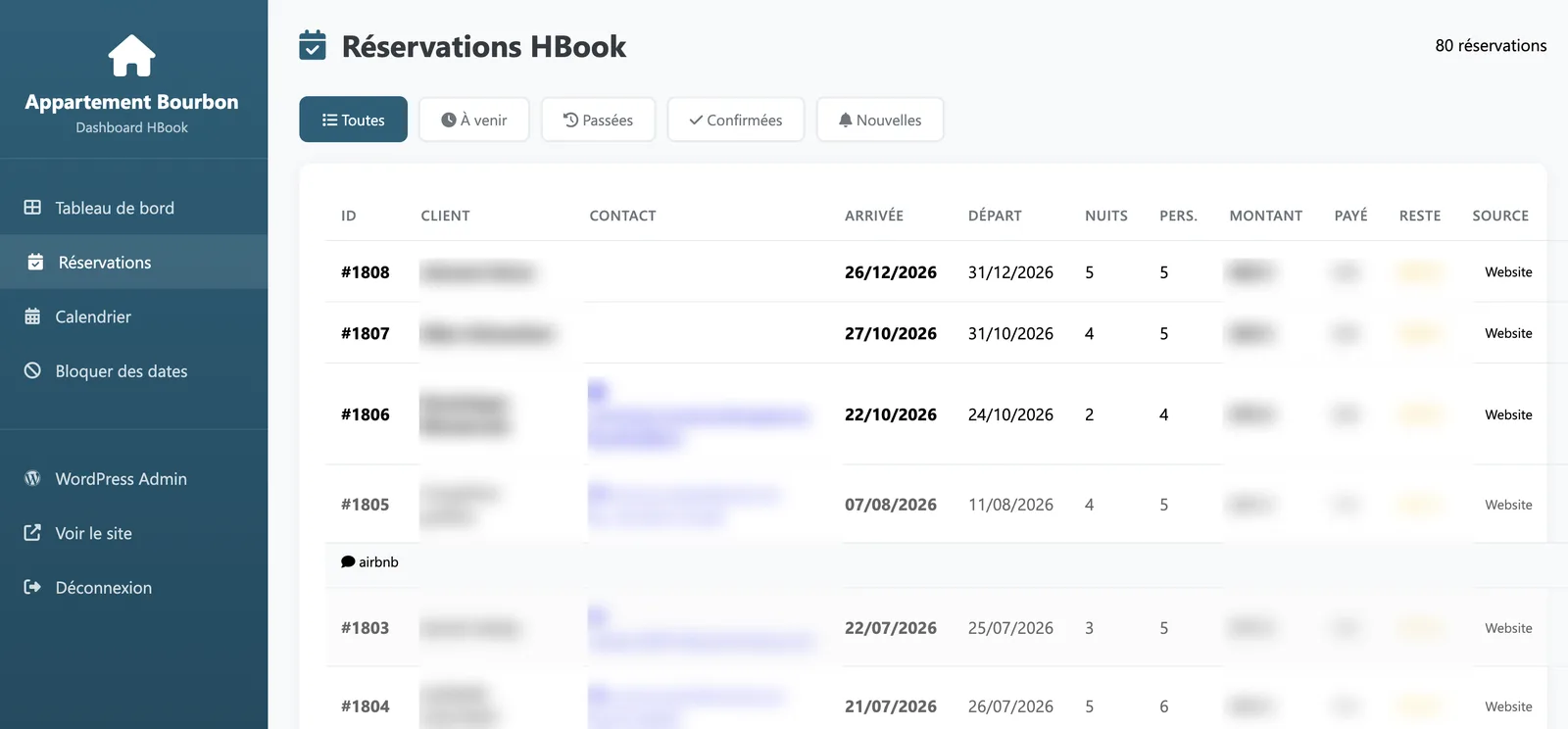Click the Déconnexion logout icon
This screenshot has height=729, width=1568.
point(32,587)
